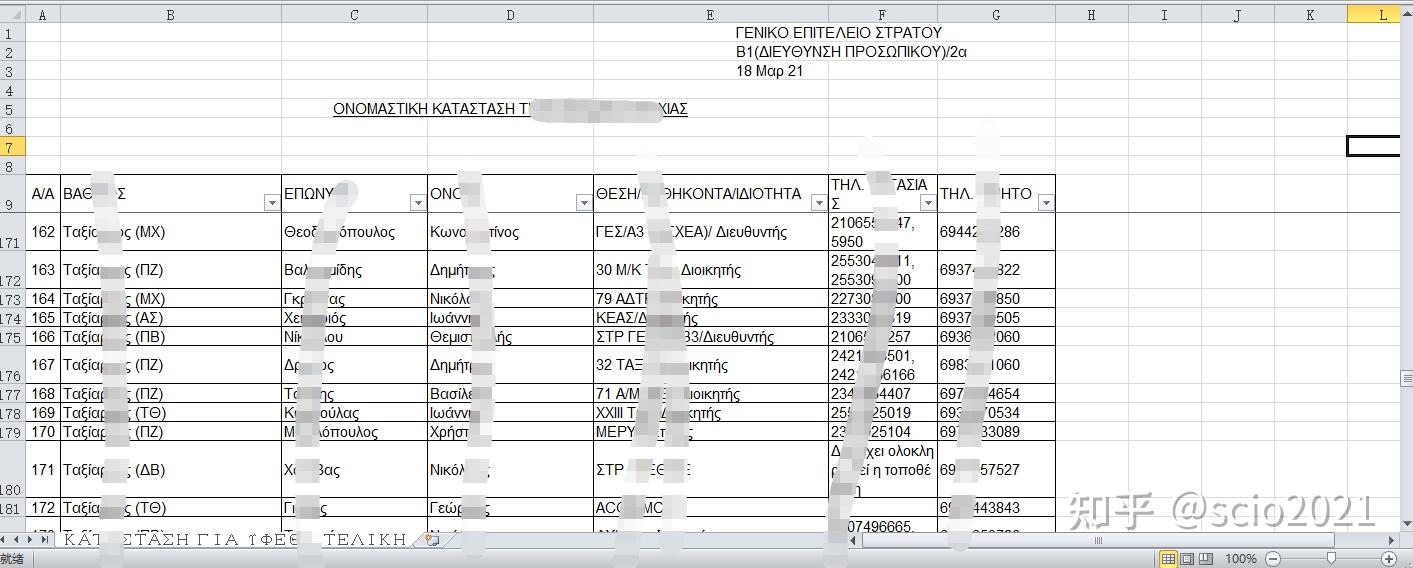Open the ΕΠΩΝΥΜΟ column filter dropdown
This screenshot has width=1413, height=568.
(417, 203)
